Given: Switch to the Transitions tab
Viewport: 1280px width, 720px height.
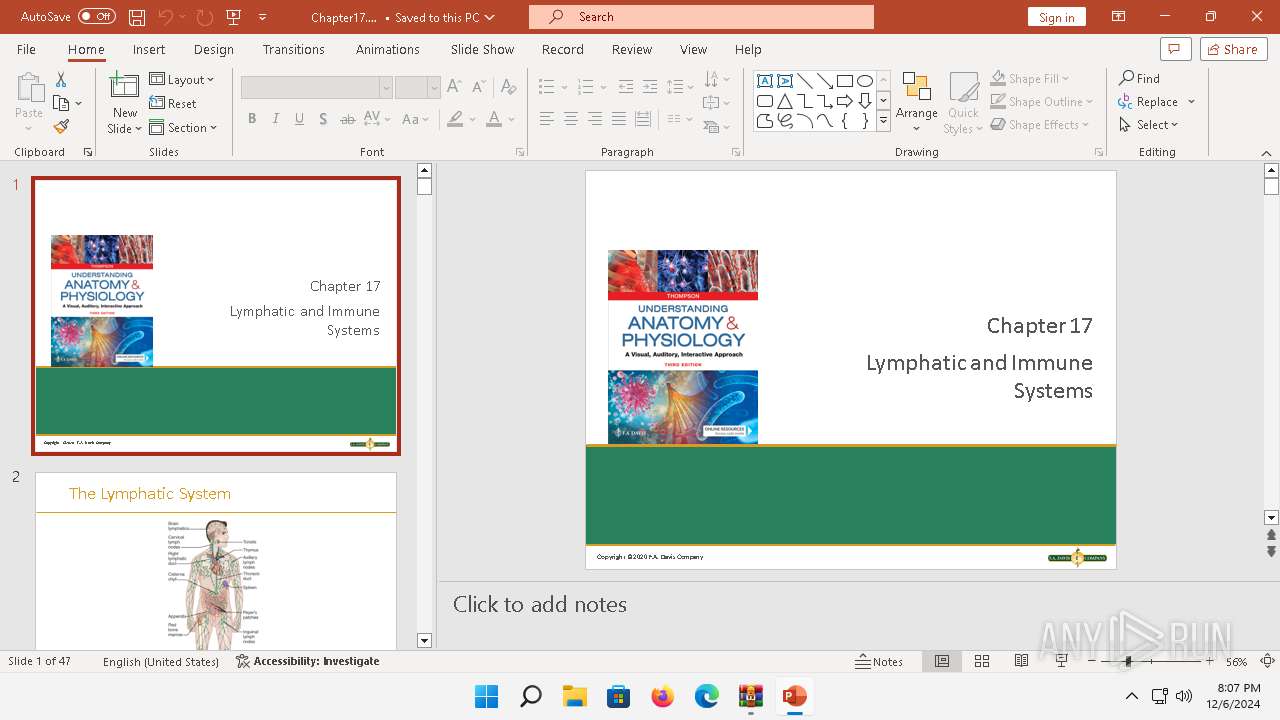Looking at the screenshot, I should point(294,49).
